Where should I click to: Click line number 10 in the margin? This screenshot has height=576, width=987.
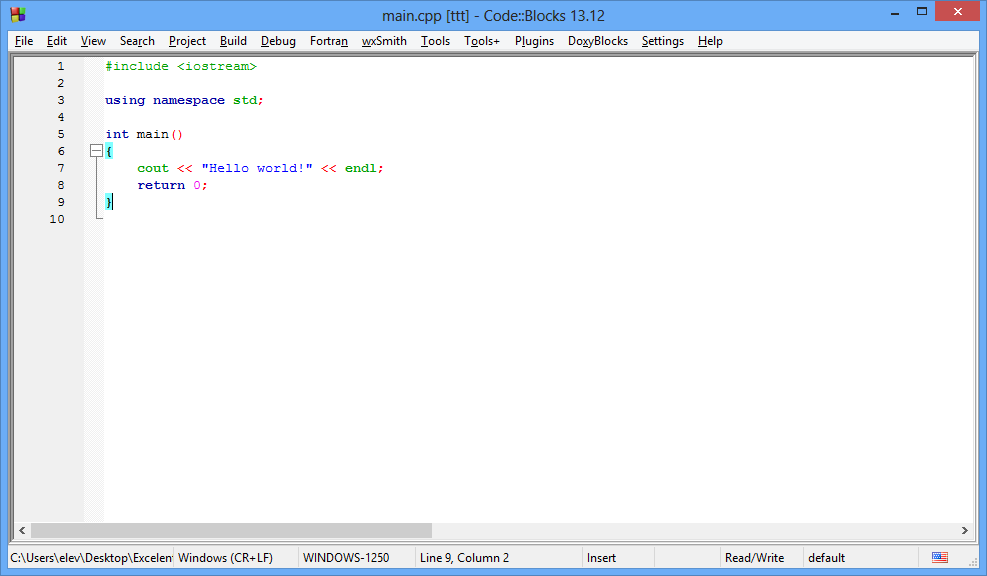click(x=57, y=219)
